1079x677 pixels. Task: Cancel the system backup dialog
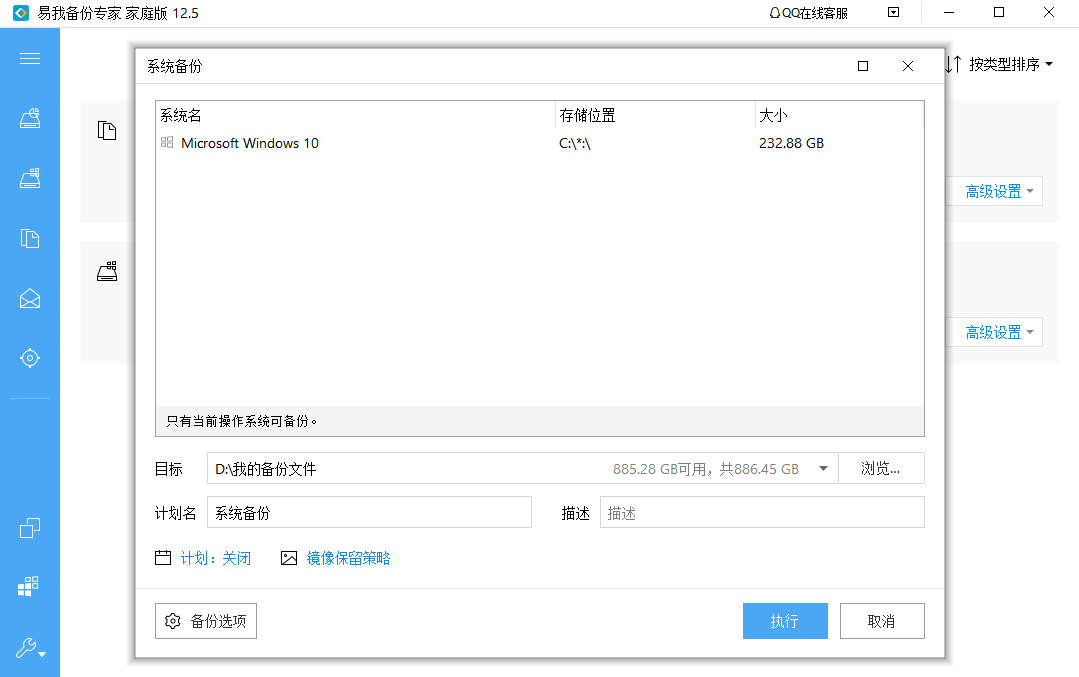point(881,621)
